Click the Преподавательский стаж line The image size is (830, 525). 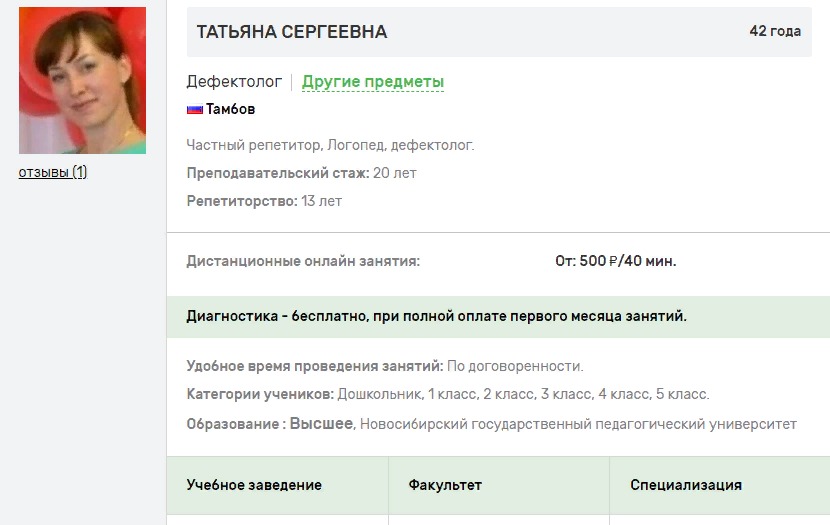tap(301, 173)
